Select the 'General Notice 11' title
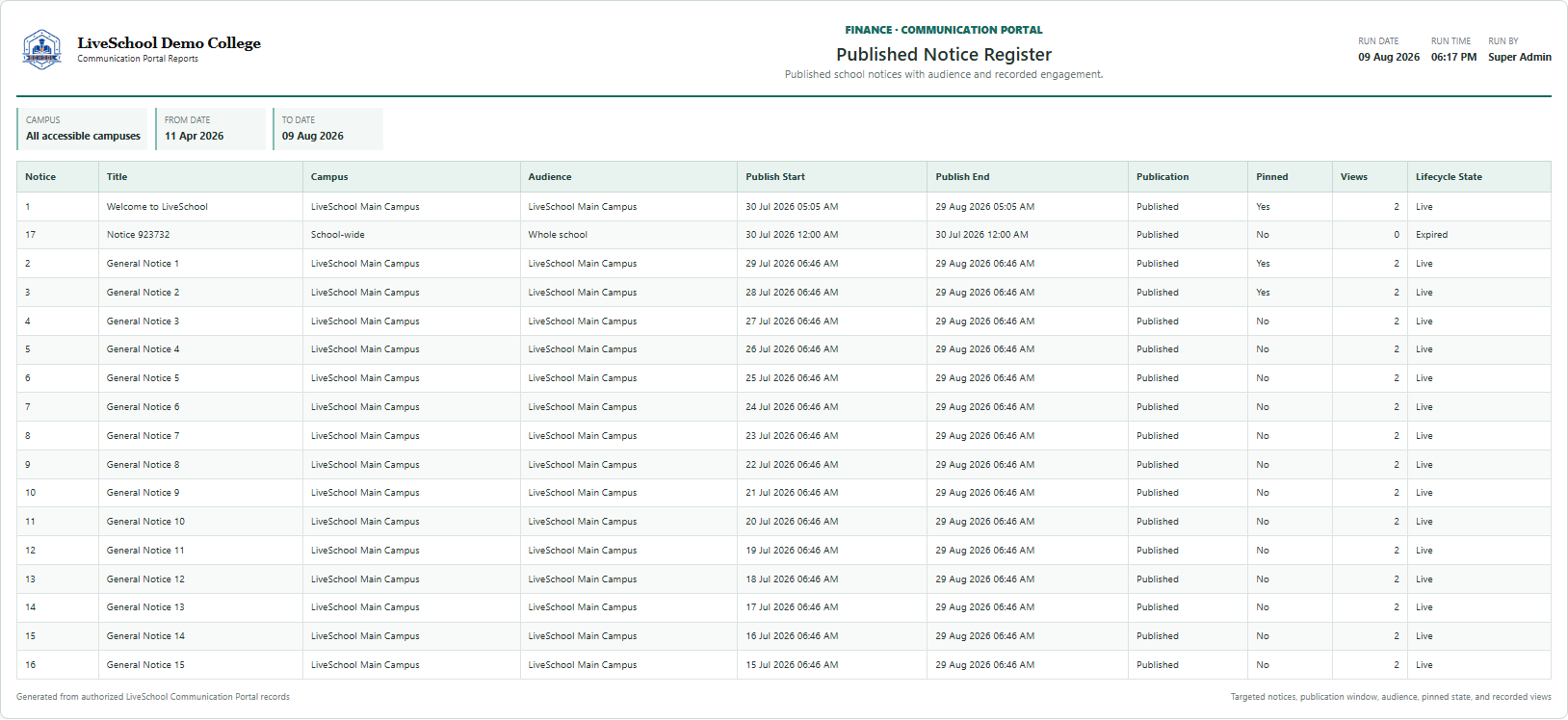 [145, 551]
